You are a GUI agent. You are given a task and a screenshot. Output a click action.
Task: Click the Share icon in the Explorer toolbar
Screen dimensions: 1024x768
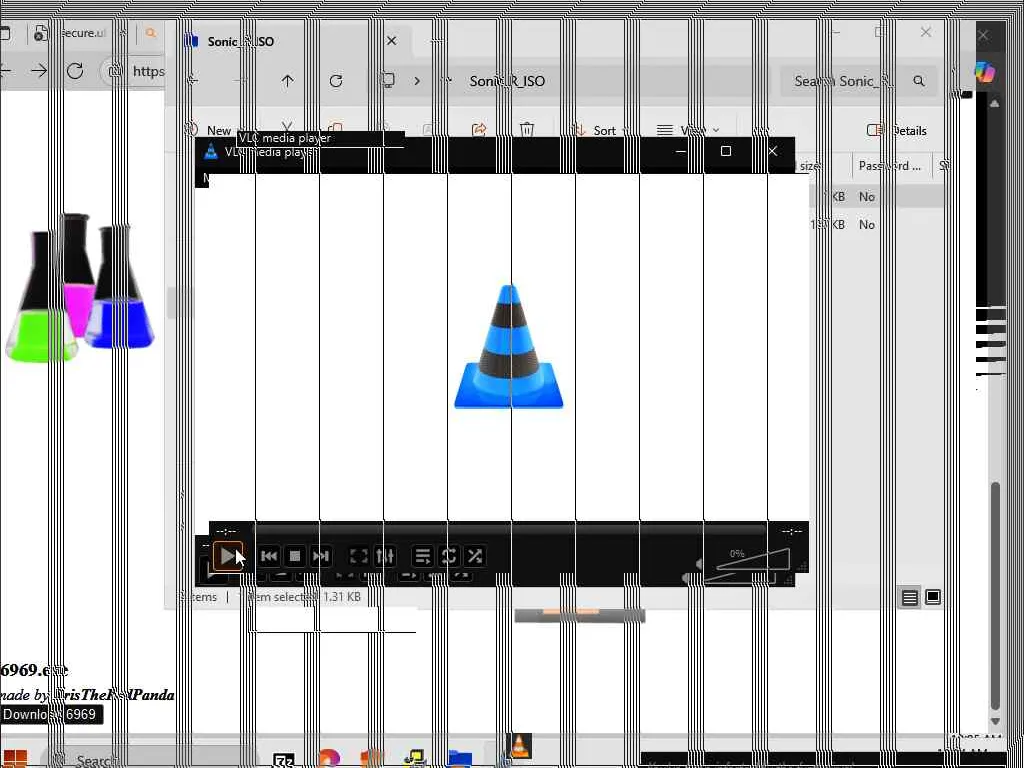pos(479,130)
